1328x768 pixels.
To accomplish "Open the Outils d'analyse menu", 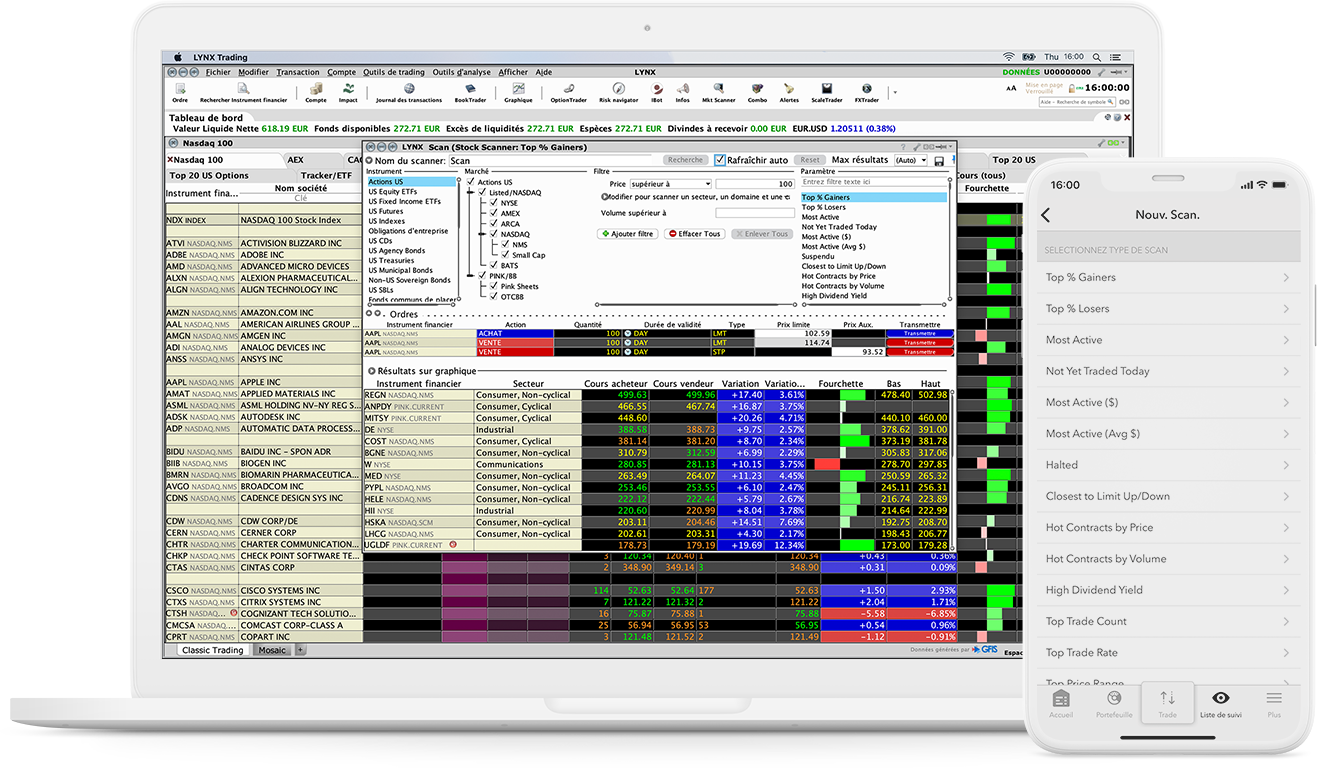I will pyautogui.click(x=461, y=72).
